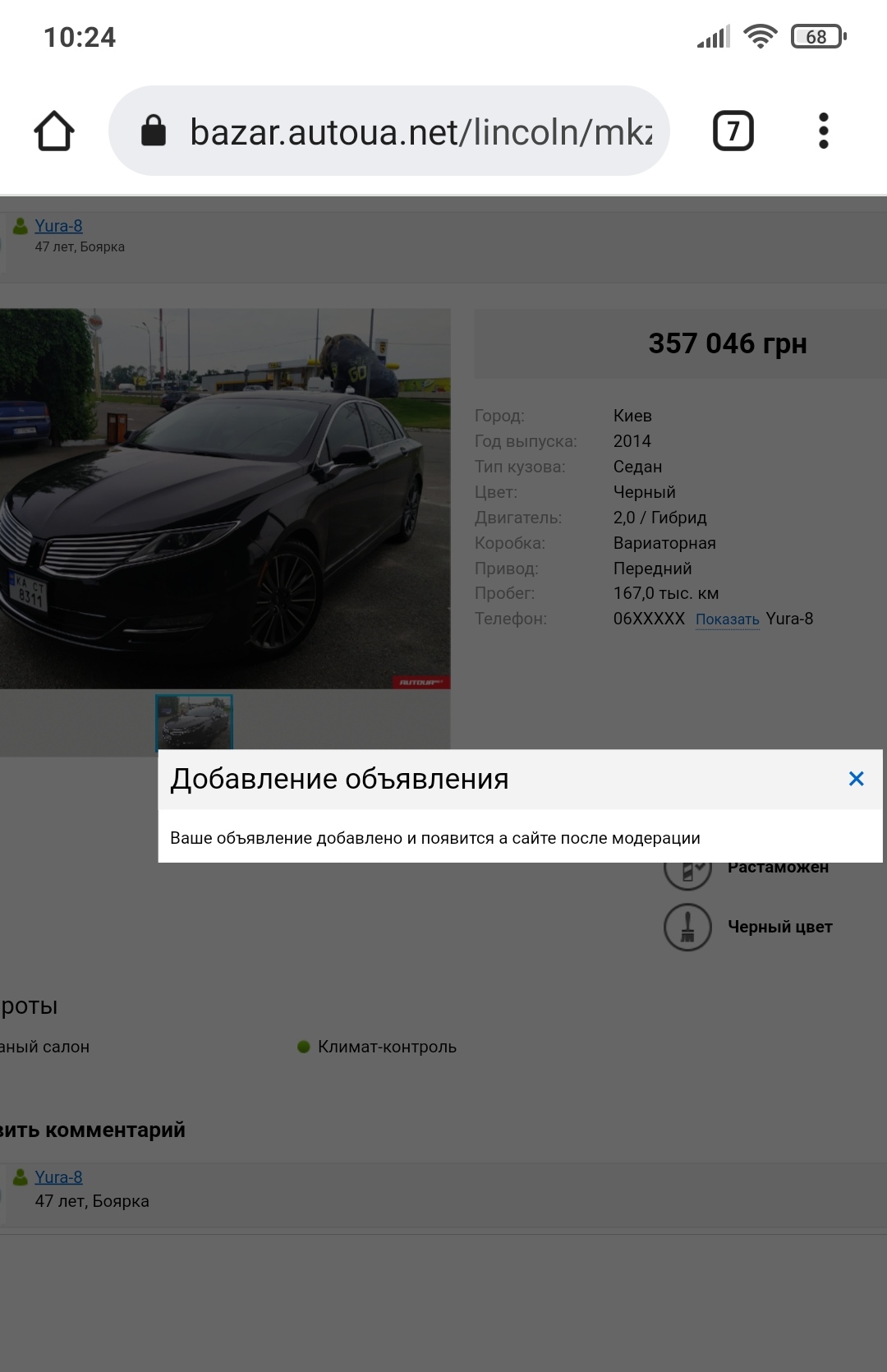
Task: Open the Chrome three-dot menu
Action: coord(823,131)
